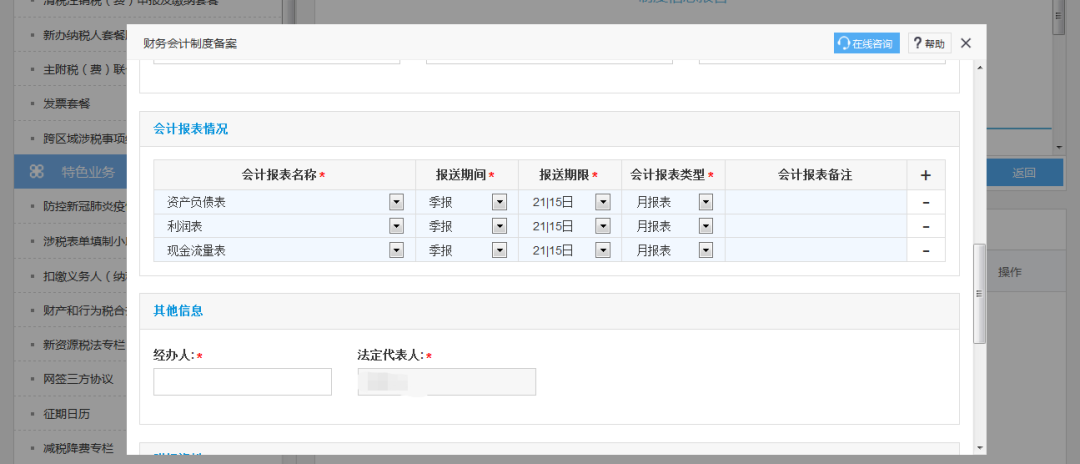
Task: Remove the 现金流量表 row with minus icon
Action: point(926,251)
